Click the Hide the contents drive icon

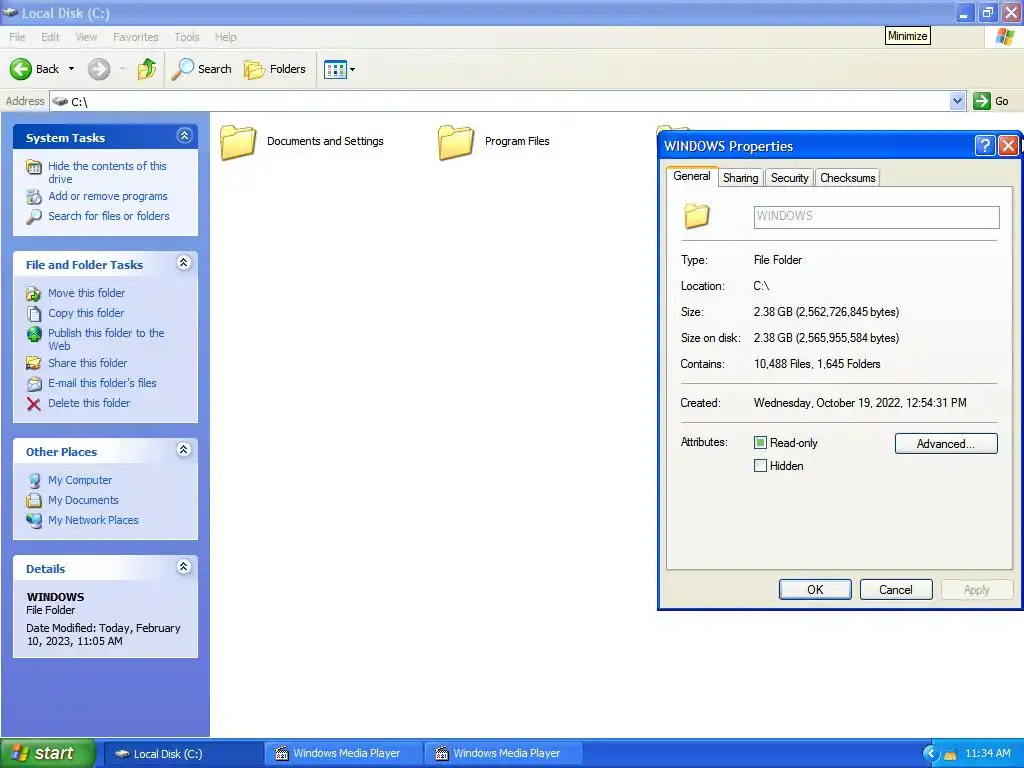(x=34, y=167)
